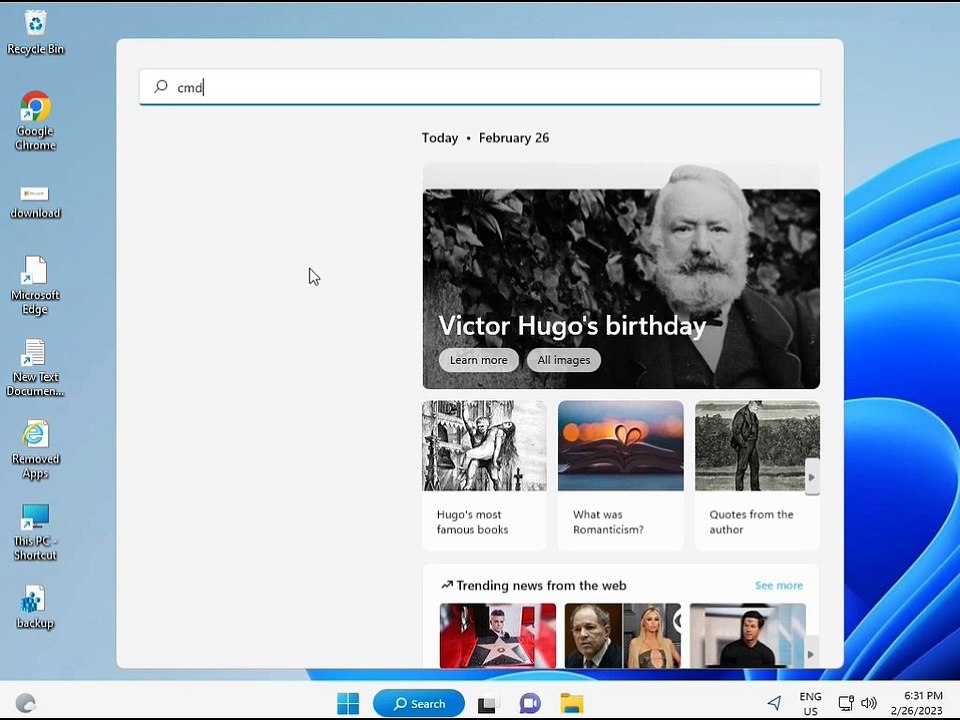Open the clock showing 6:31 PM
The width and height of the screenshot is (960, 720).
(917, 703)
